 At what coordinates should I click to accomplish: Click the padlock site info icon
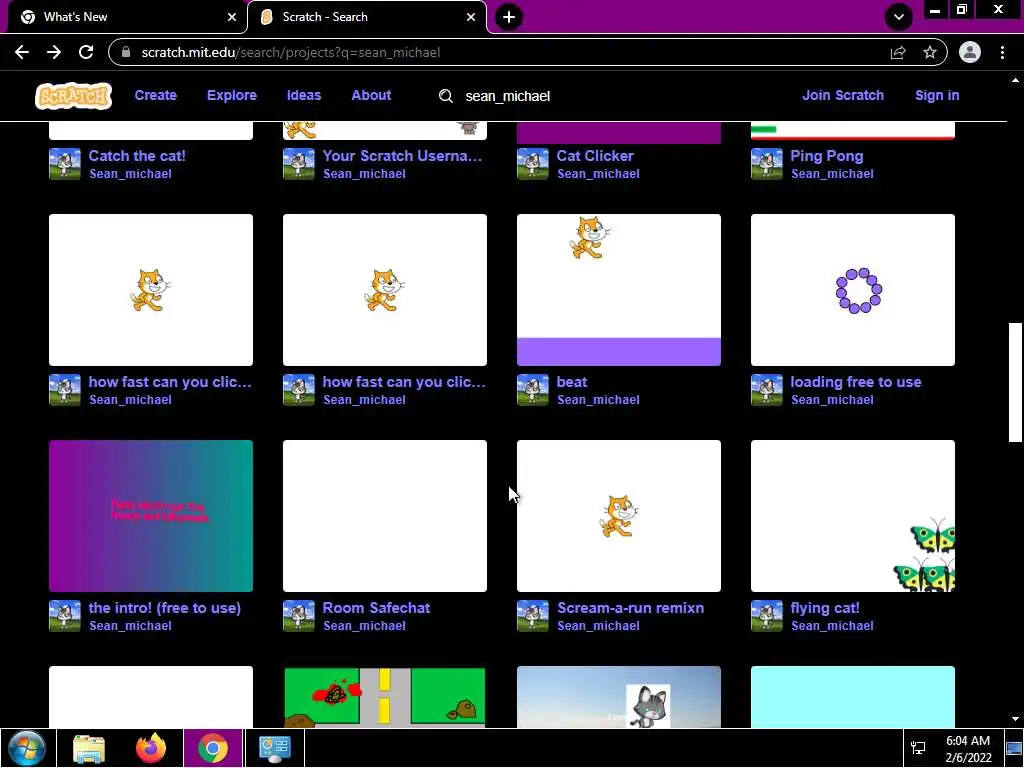pyautogui.click(x=127, y=52)
